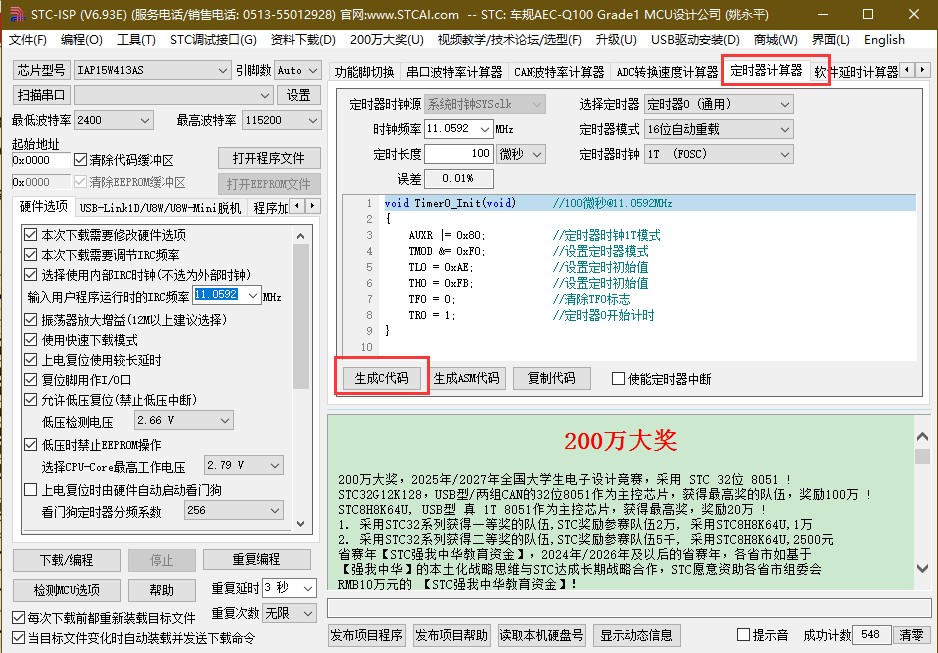Open 最高波特率 115200 dropdown

coord(281,120)
